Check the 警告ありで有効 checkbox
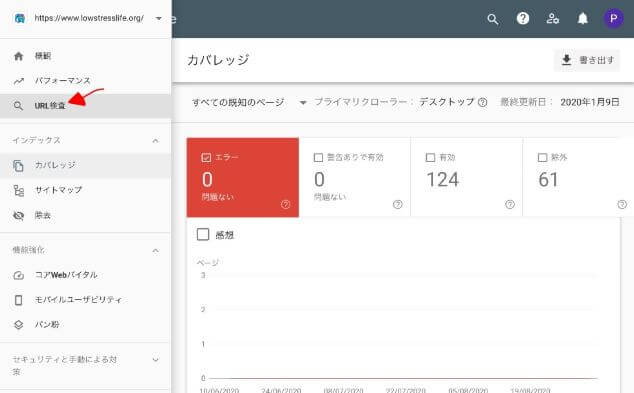This screenshot has width=634, height=393. pos(318,157)
